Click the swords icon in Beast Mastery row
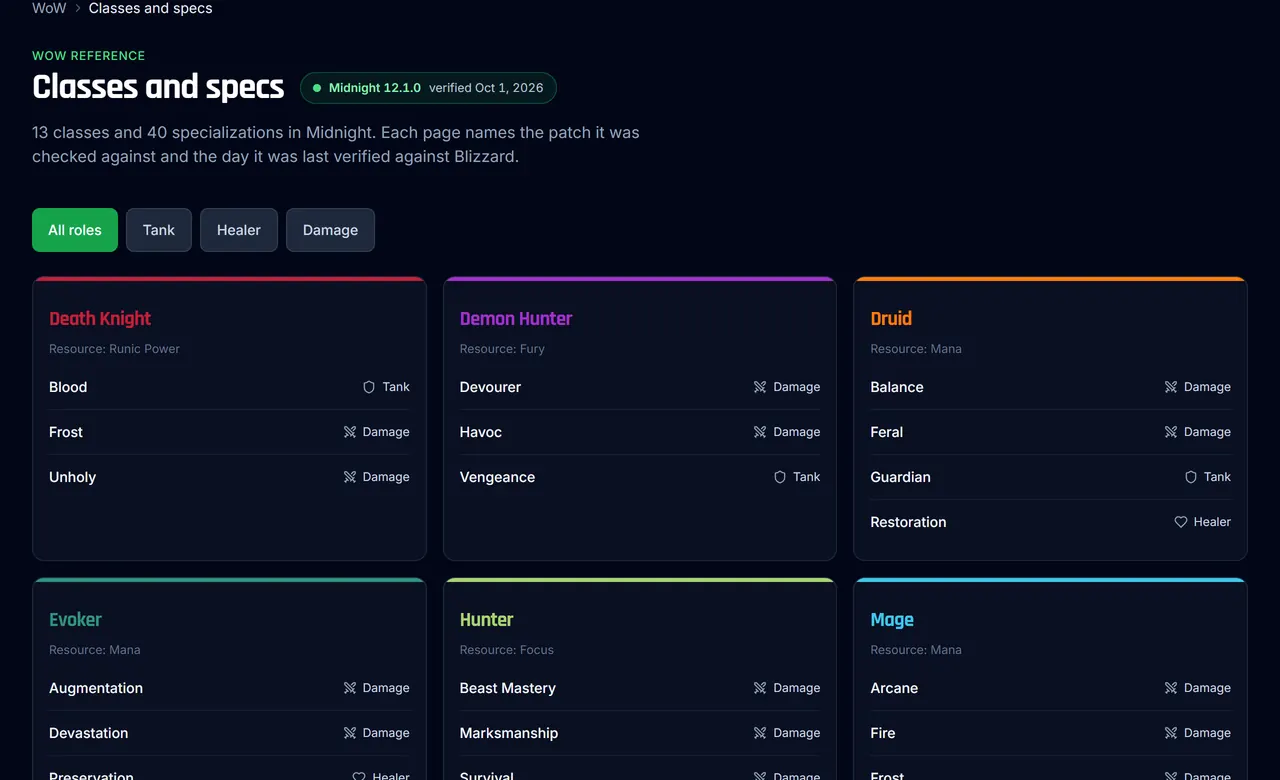Viewport: 1280px width, 780px height. click(x=760, y=688)
